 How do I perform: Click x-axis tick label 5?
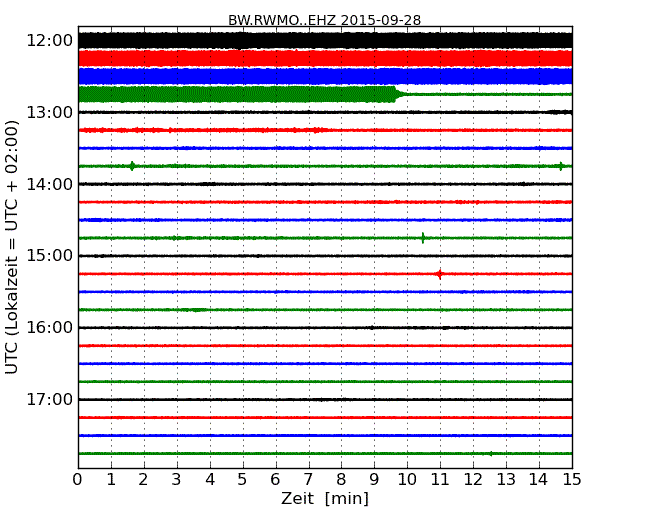pos(243,480)
